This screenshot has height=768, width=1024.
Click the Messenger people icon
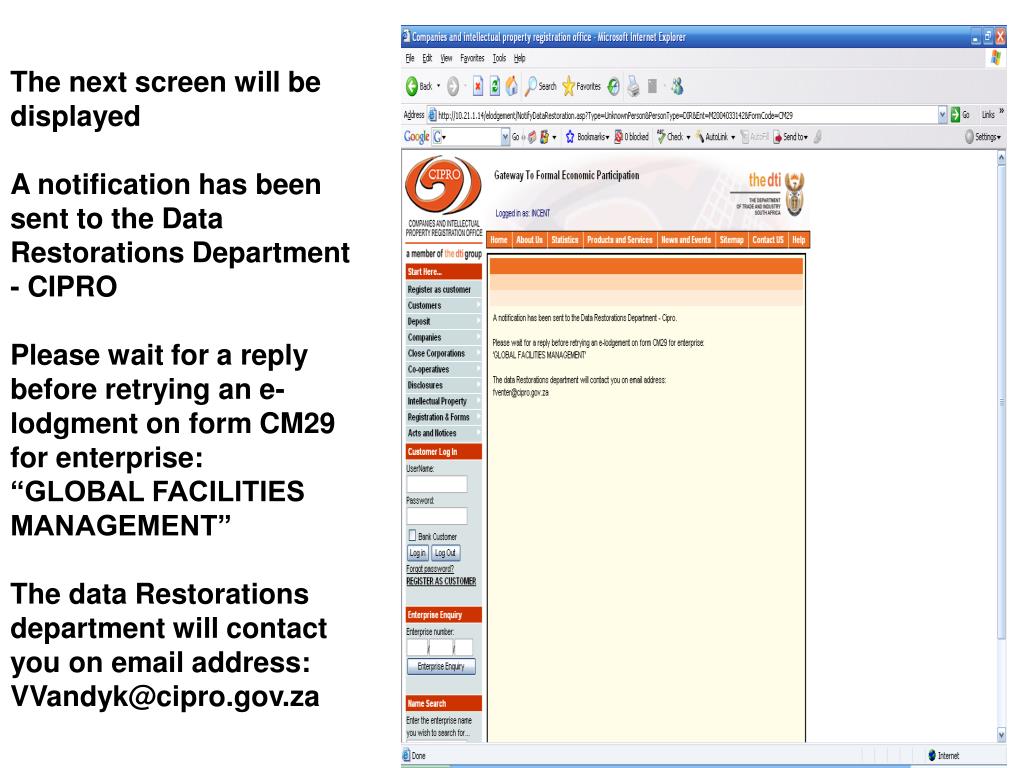(678, 86)
